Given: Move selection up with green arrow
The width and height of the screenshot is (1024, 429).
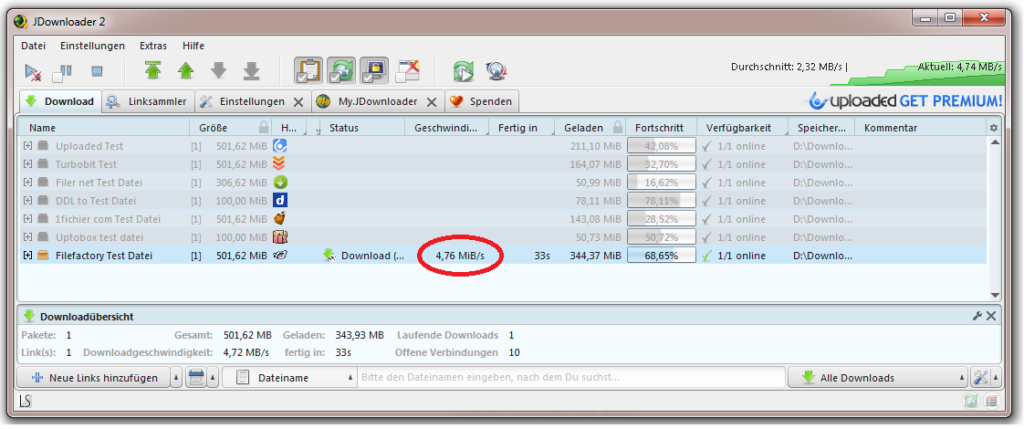Looking at the screenshot, I should tap(185, 71).
